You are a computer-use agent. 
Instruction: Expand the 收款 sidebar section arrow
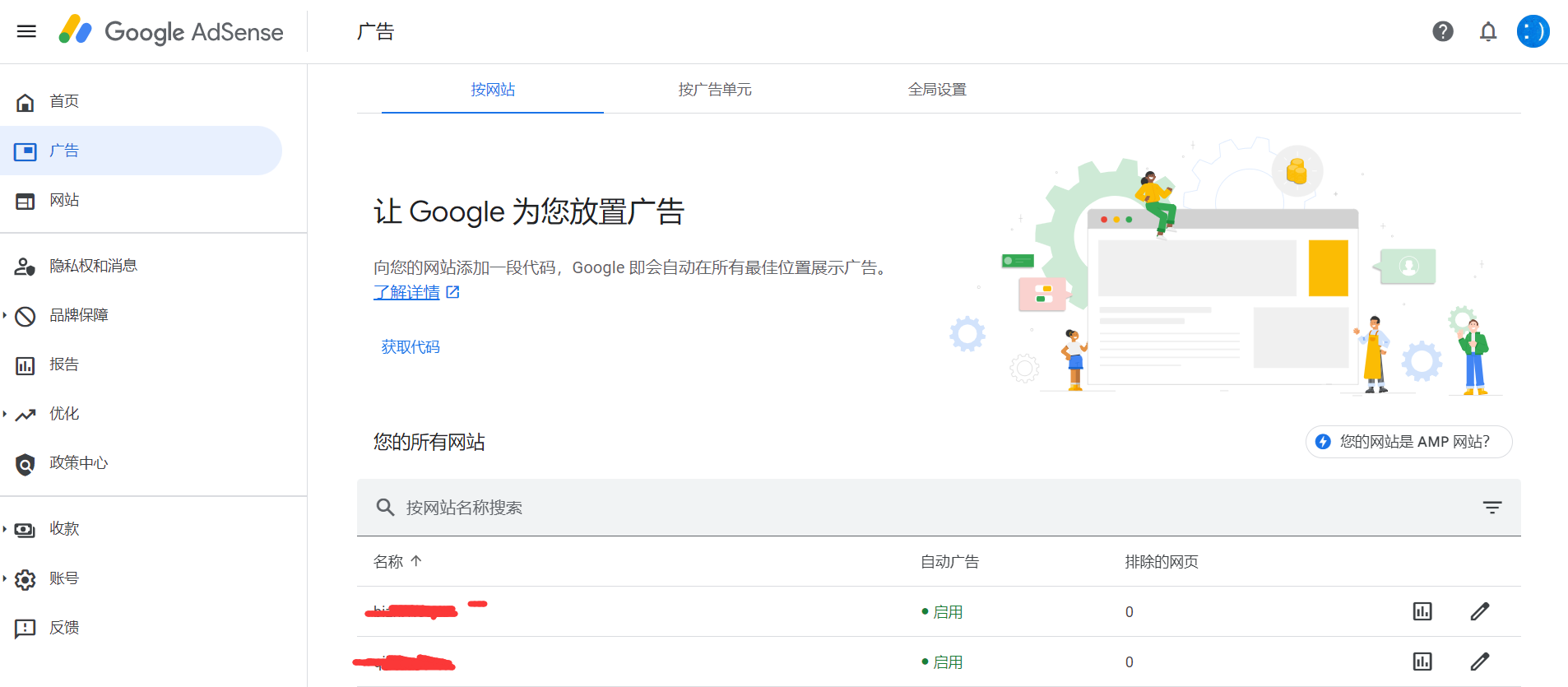5,529
